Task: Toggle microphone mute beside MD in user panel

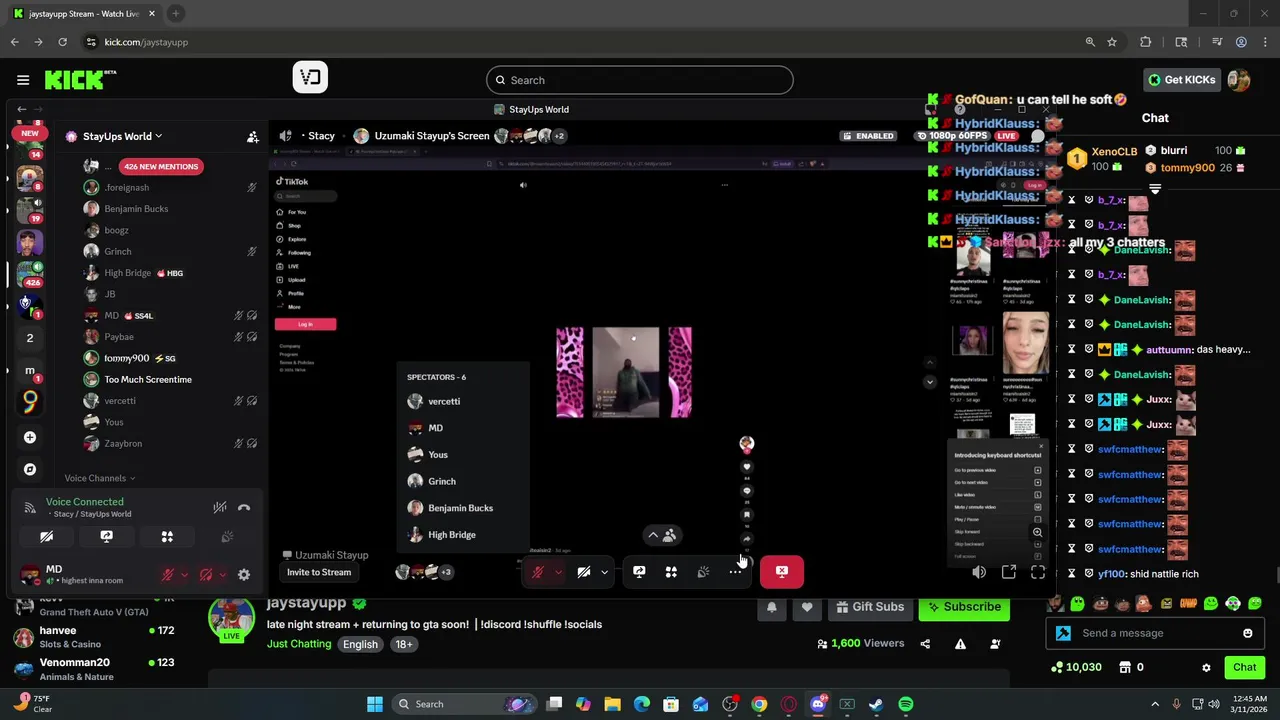Action: point(168,575)
